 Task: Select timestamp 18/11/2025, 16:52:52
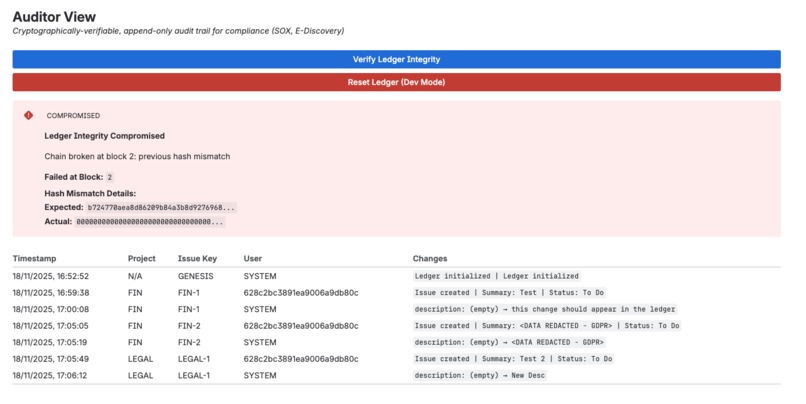tap(51, 276)
